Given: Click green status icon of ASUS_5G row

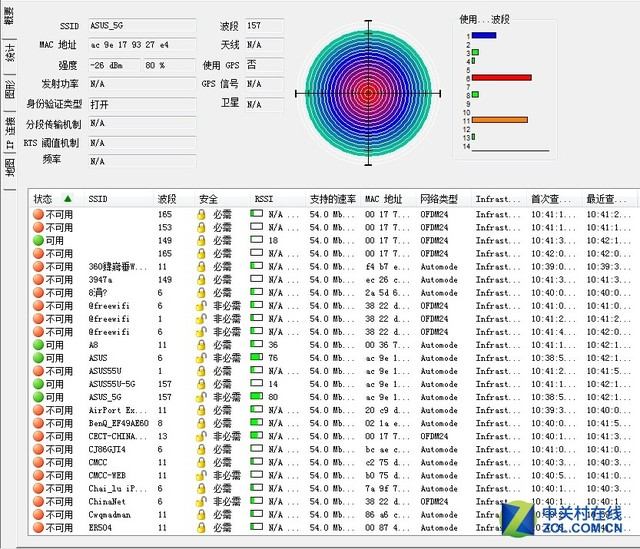Looking at the screenshot, I should [x=38, y=397].
